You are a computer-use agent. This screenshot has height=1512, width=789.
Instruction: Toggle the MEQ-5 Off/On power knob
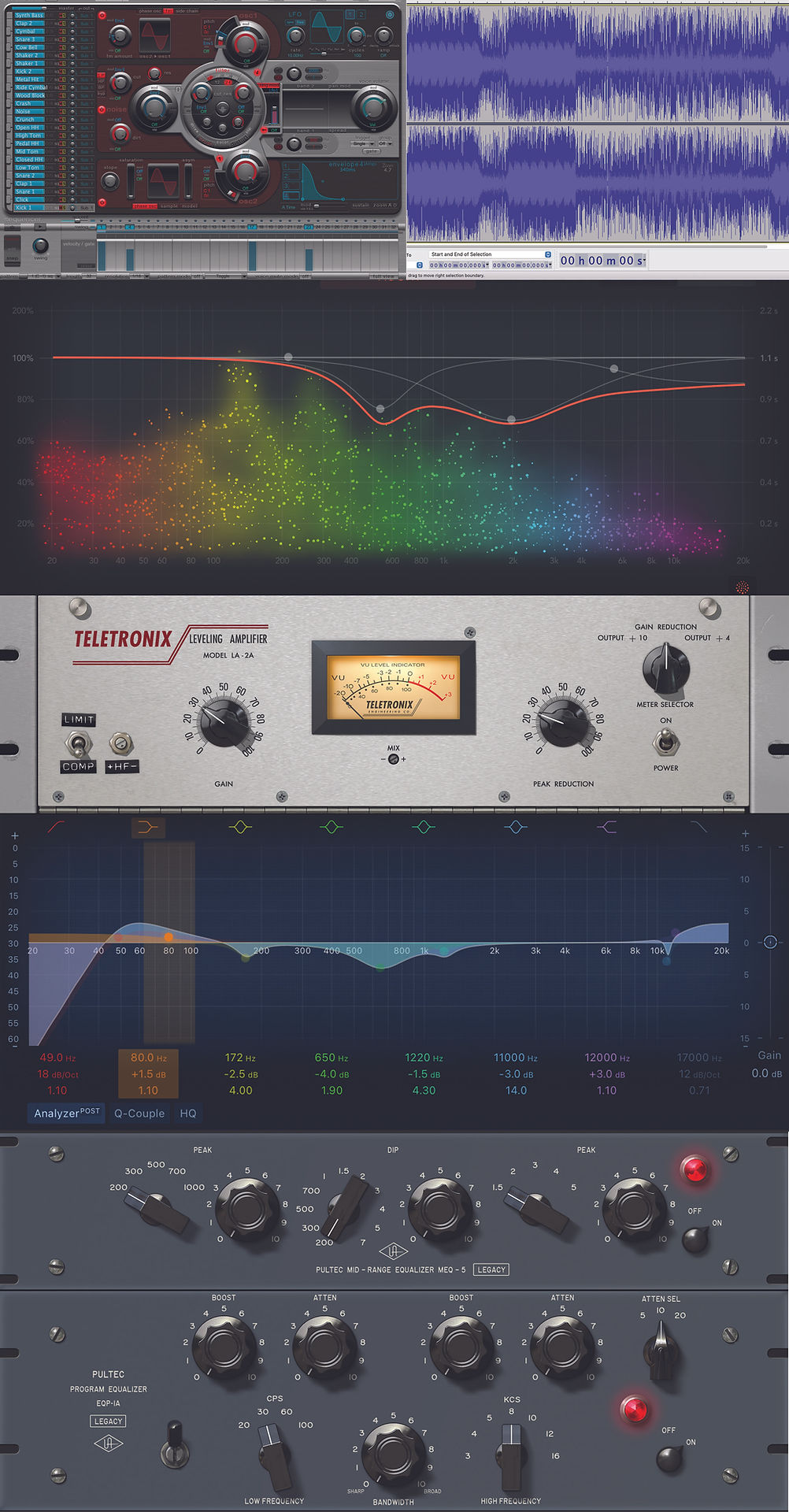[695, 1240]
